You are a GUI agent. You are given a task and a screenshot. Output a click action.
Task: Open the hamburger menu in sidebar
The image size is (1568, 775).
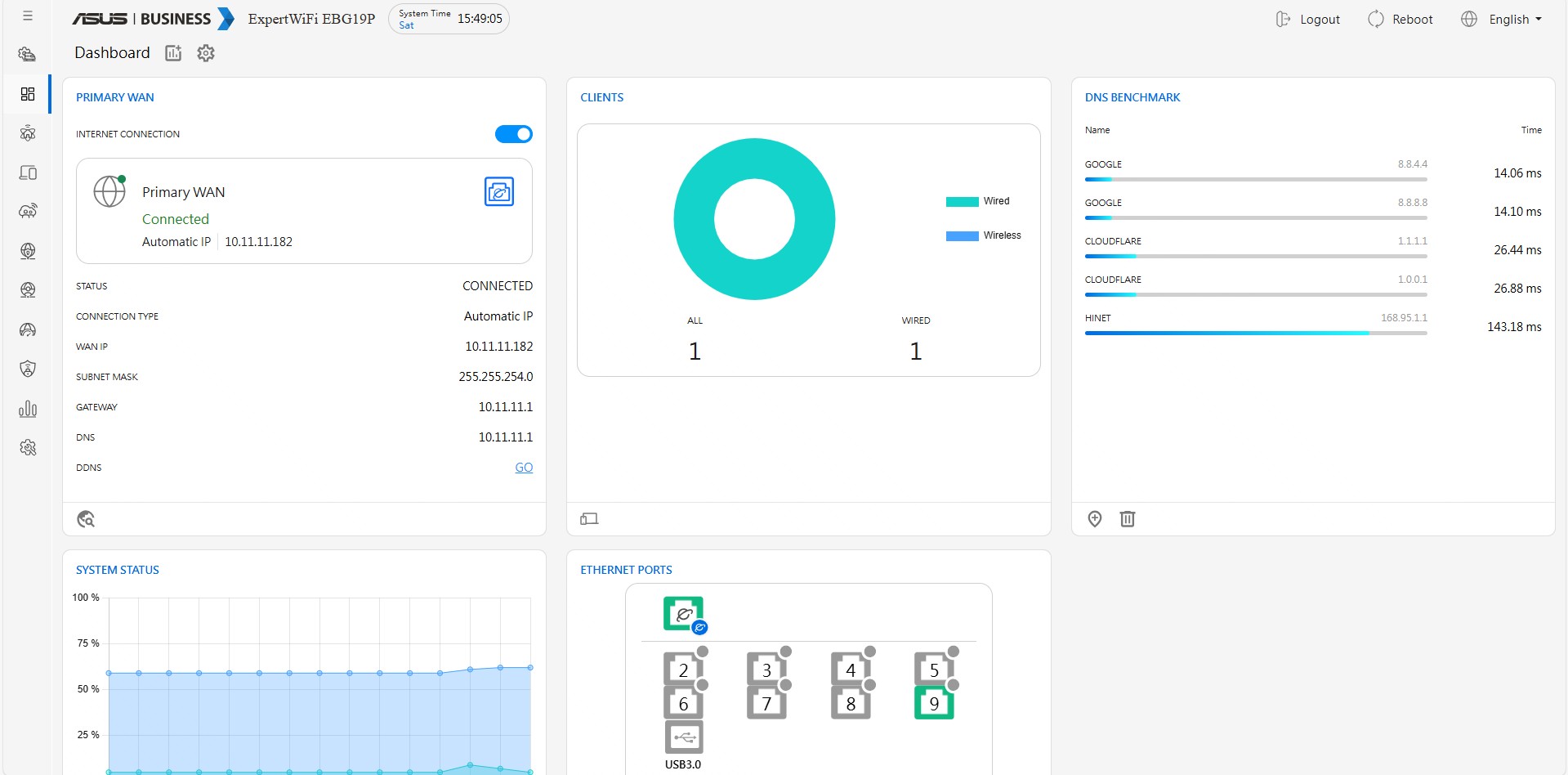pyautogui.click(x=28, y=16)
